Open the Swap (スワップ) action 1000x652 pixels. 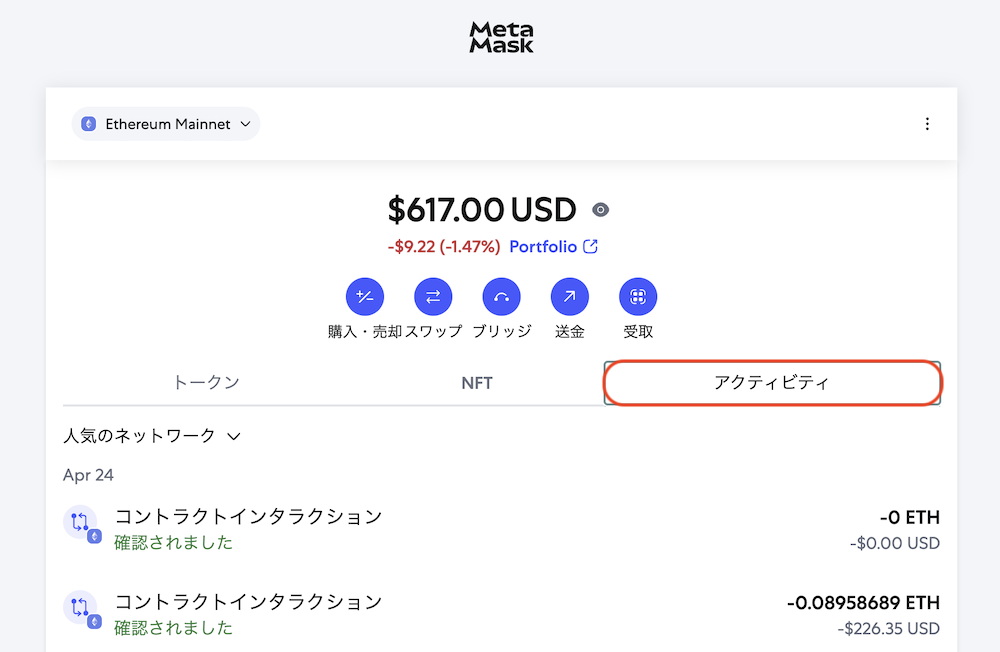pos(433,297)
